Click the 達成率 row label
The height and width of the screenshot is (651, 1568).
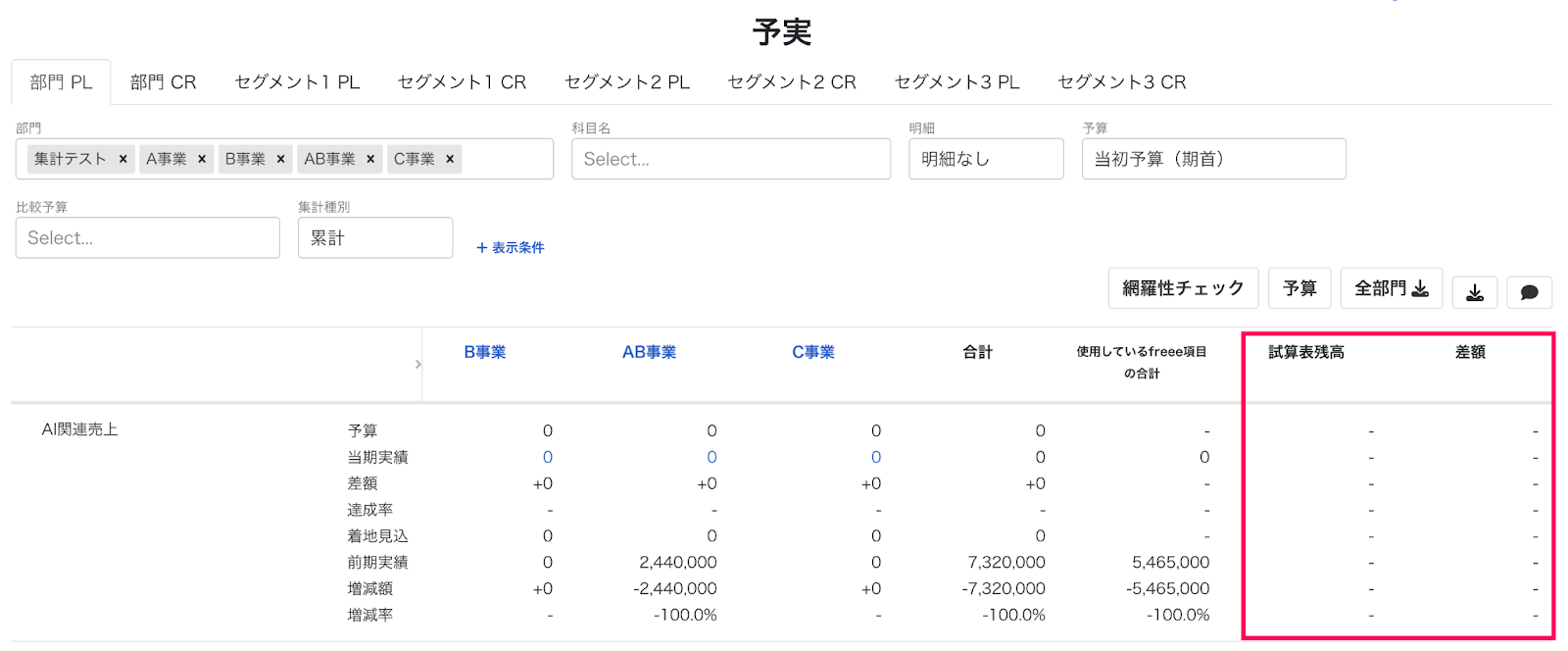[370, 510]
